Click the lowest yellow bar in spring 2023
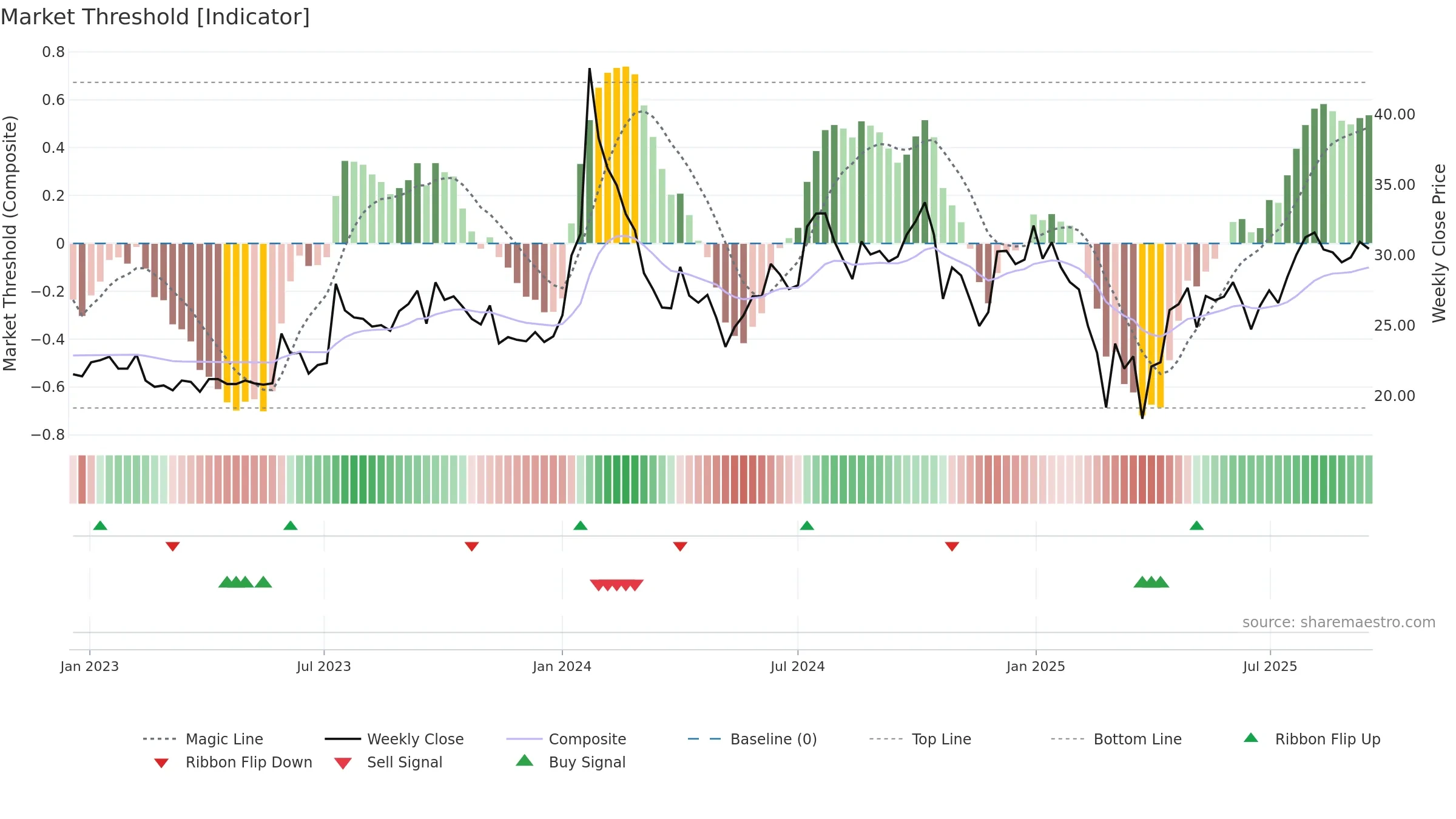This screenshot has width=1456, height=819. pos(263,328)
